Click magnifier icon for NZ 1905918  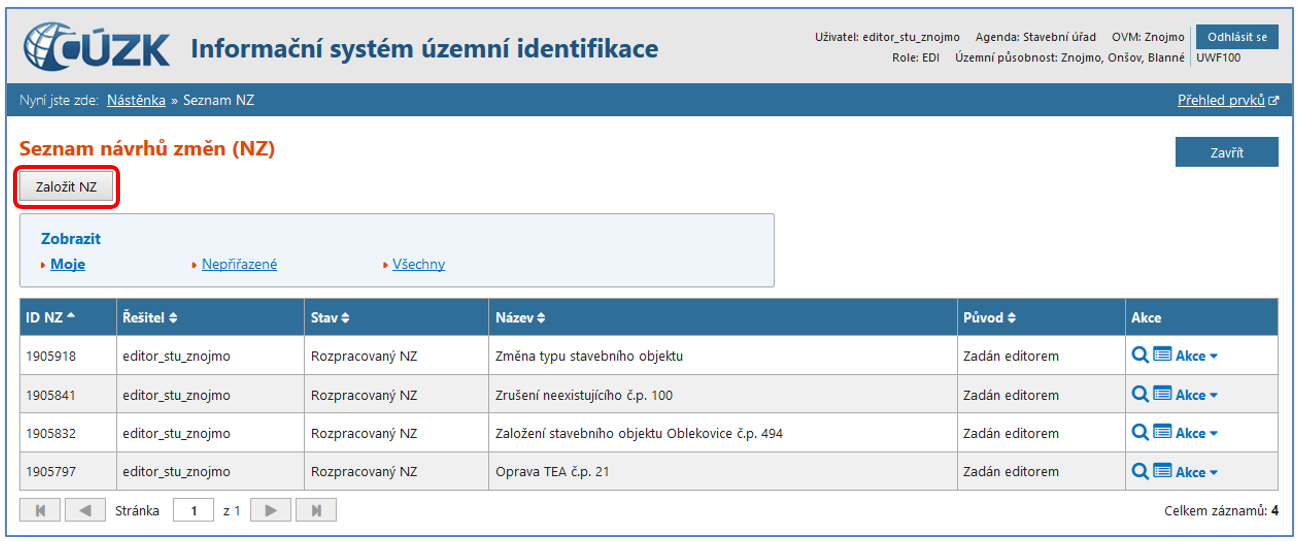pyautogui.click(x=1139, y=355)
